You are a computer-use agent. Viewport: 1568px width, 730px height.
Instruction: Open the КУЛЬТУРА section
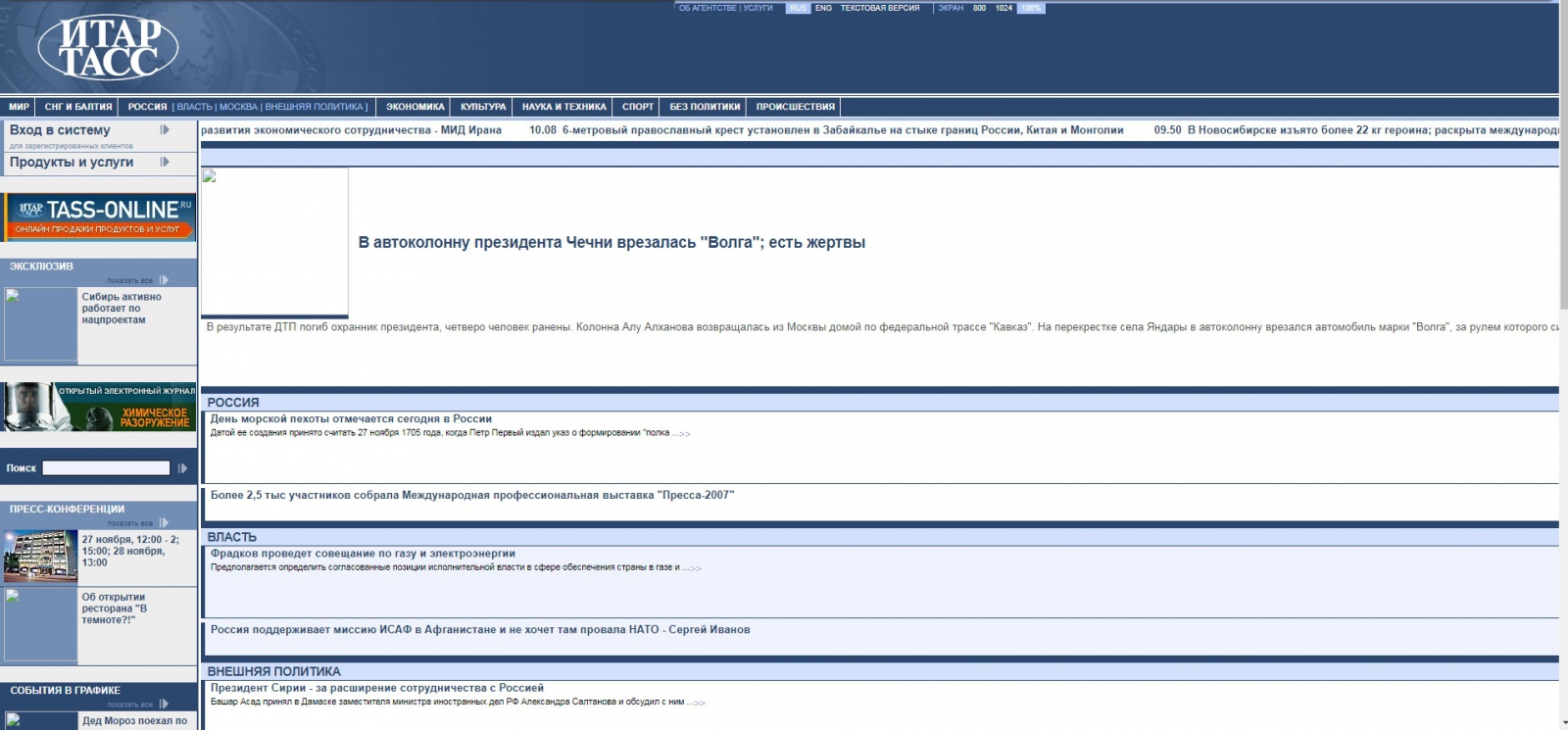tap(483, 107)
